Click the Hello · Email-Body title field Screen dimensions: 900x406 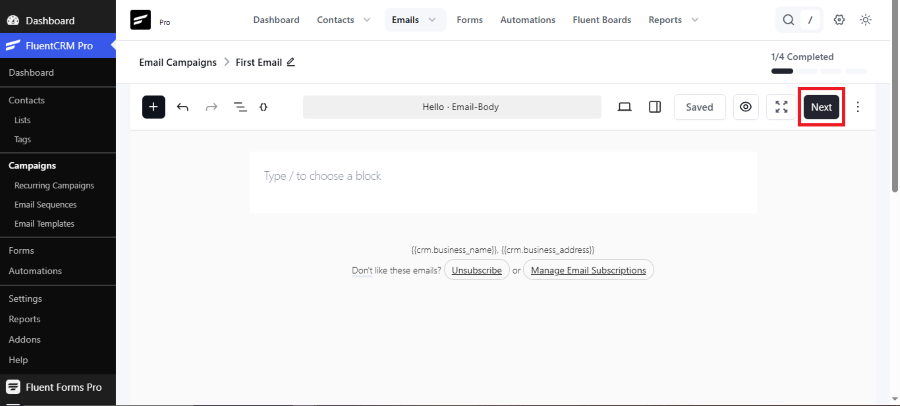pyautogui.click(x=452, y=107)
